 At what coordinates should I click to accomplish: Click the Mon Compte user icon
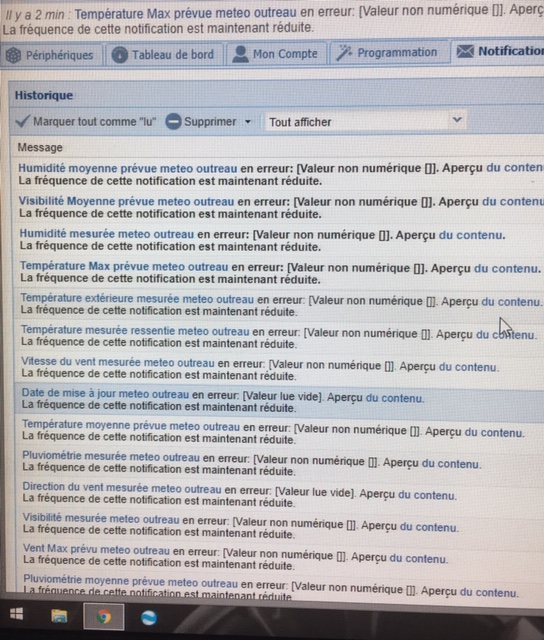click(x=240, y=54)
